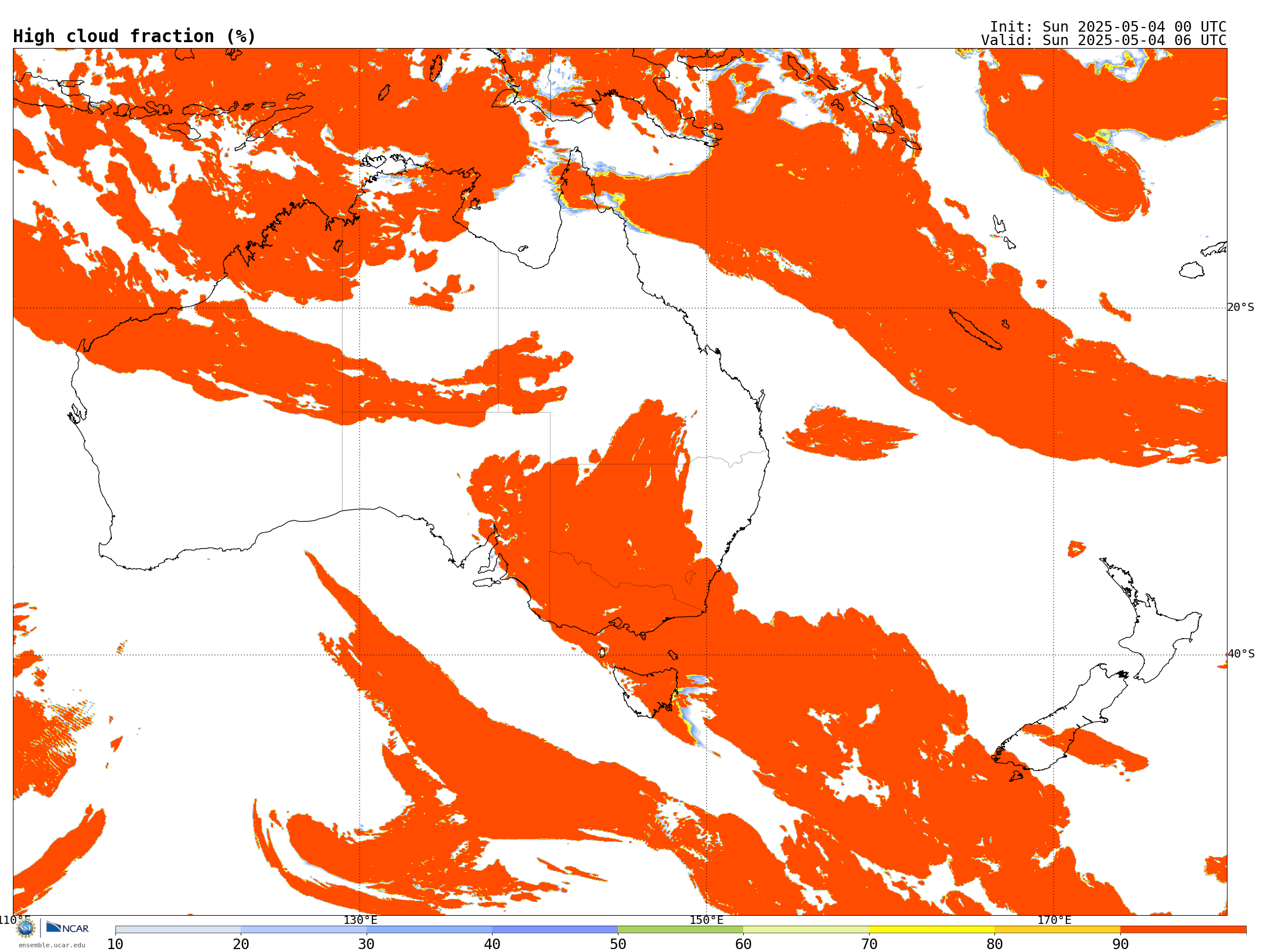Click the 'Init: Sun 2025-05-04 00 UTC' text

pyautogui.click(x=1108, y=27)
